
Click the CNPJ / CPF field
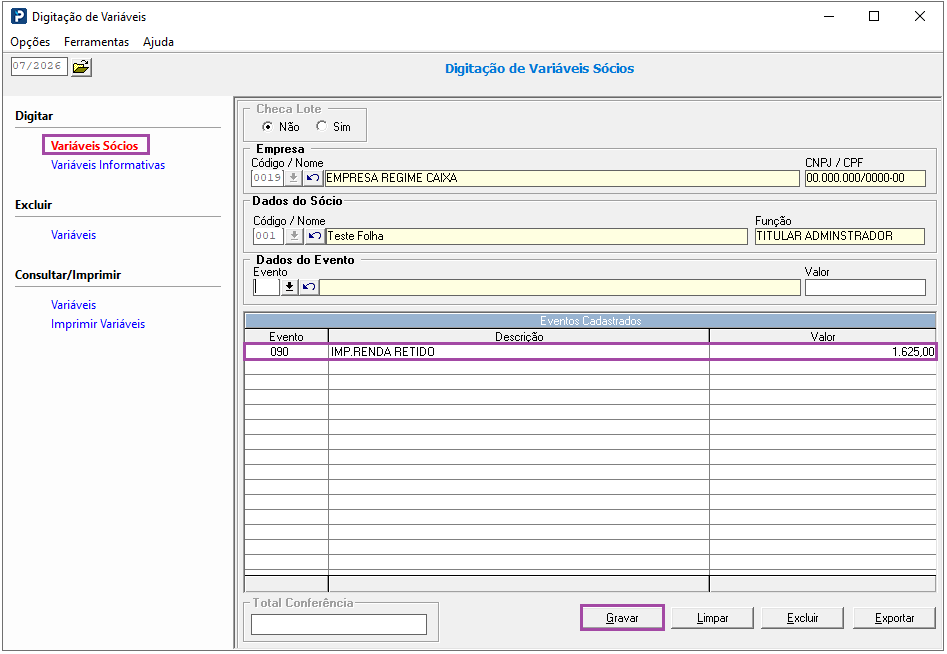pyautogui.click(x=865, y=178)
